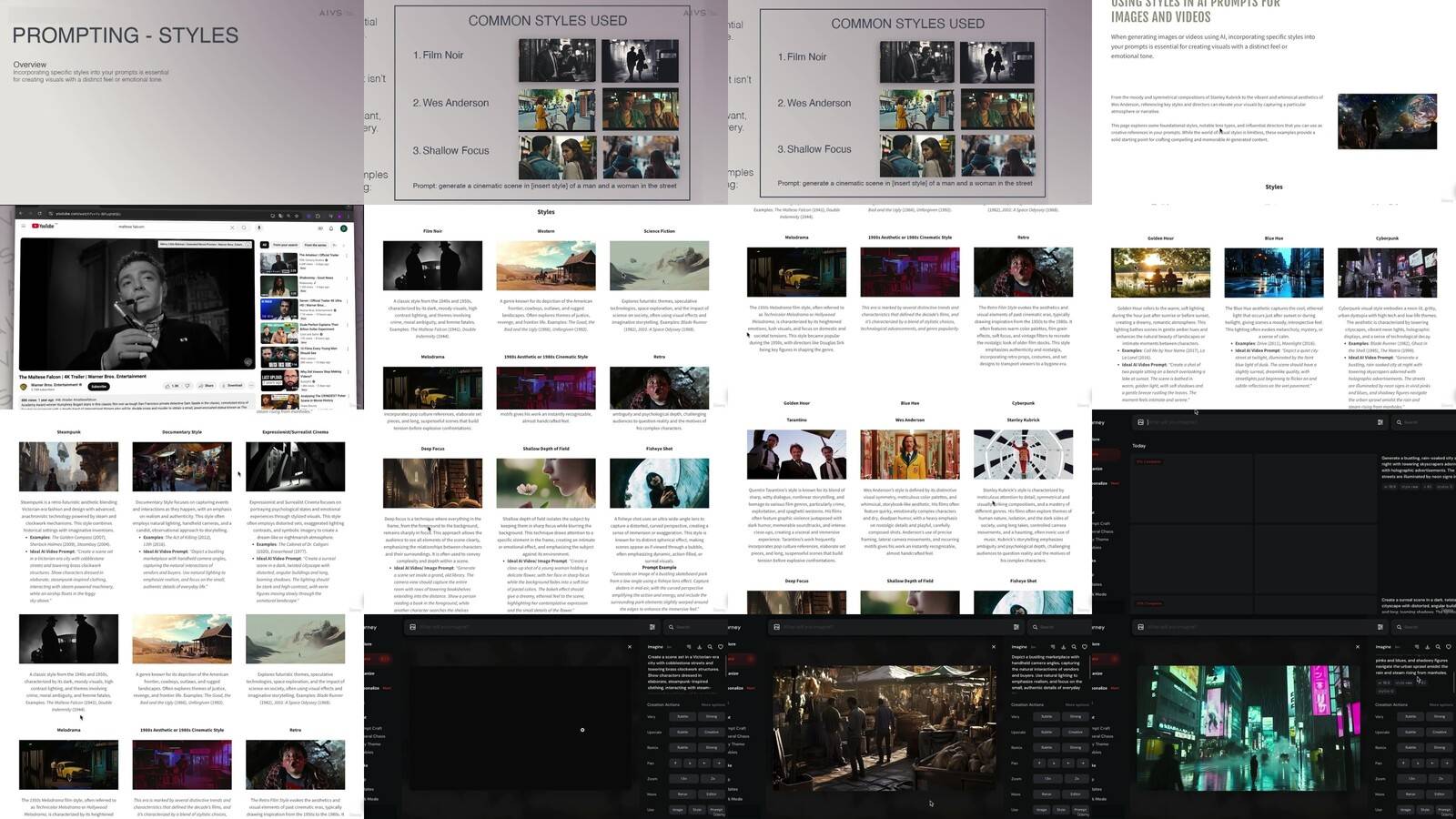Click the browser back arrow above YouTube
The height and width of the screenshot is (819, 1456).
point(20,213)
